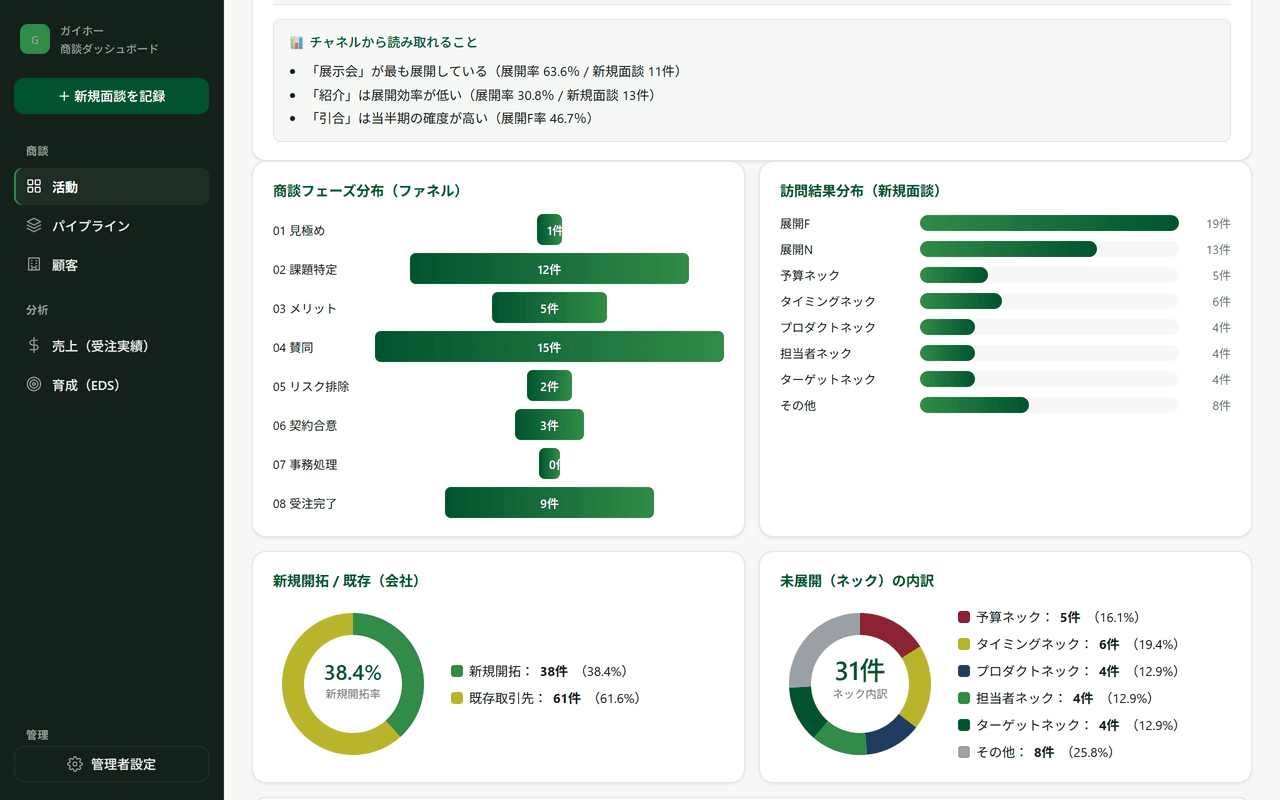Click the 新規面談を記録 button
The width and height of the screenshot is (1280, 800).
click(x=111, y=96)
